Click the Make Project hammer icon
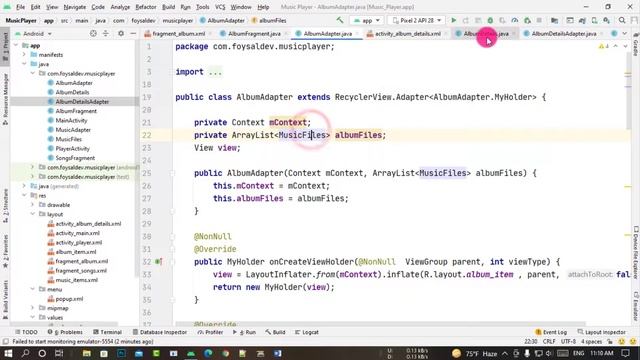This screenshot has height=360, width=640. [340, 20]
